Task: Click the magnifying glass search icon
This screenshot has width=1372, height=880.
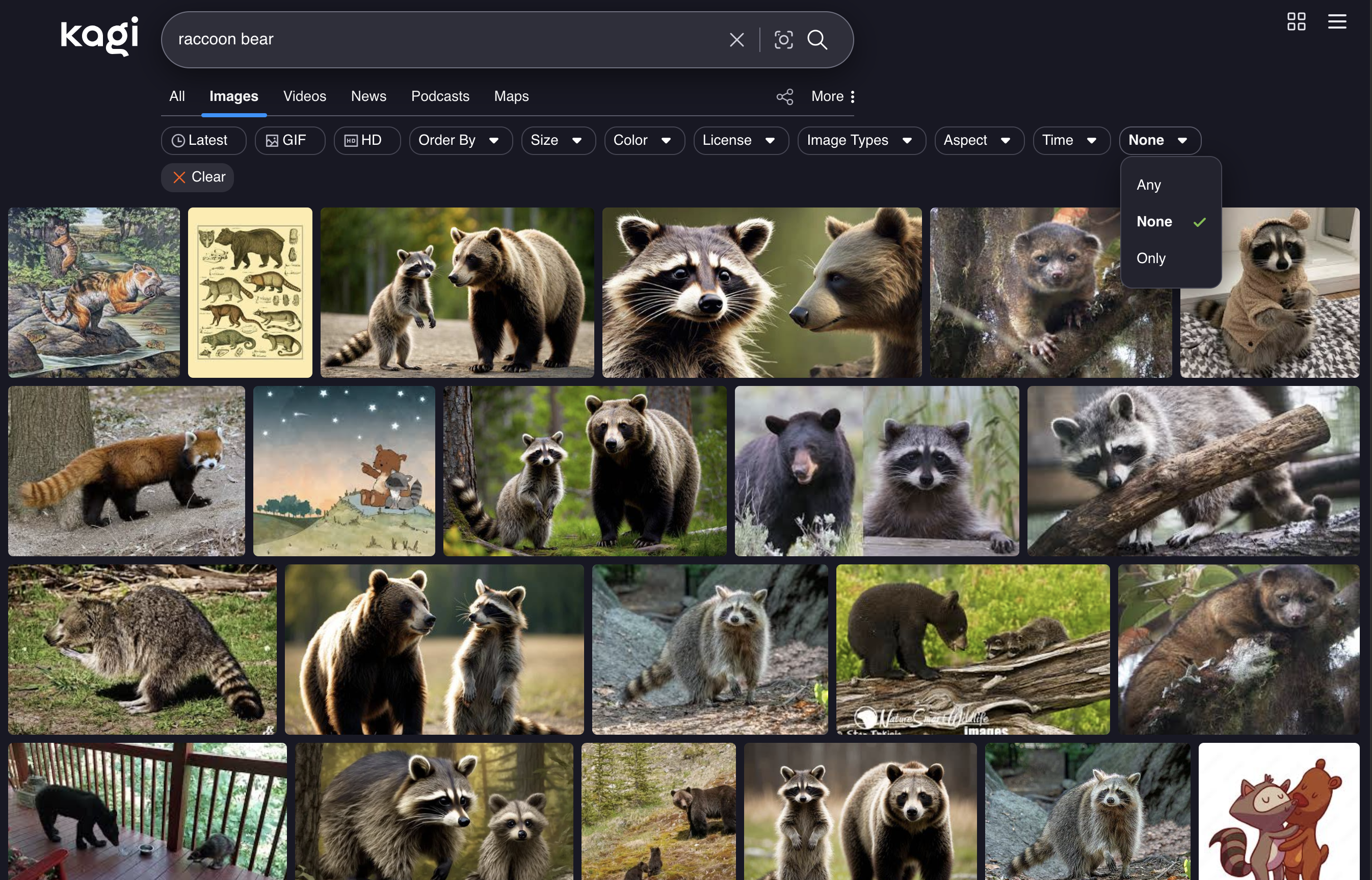Action: (817, 40)
